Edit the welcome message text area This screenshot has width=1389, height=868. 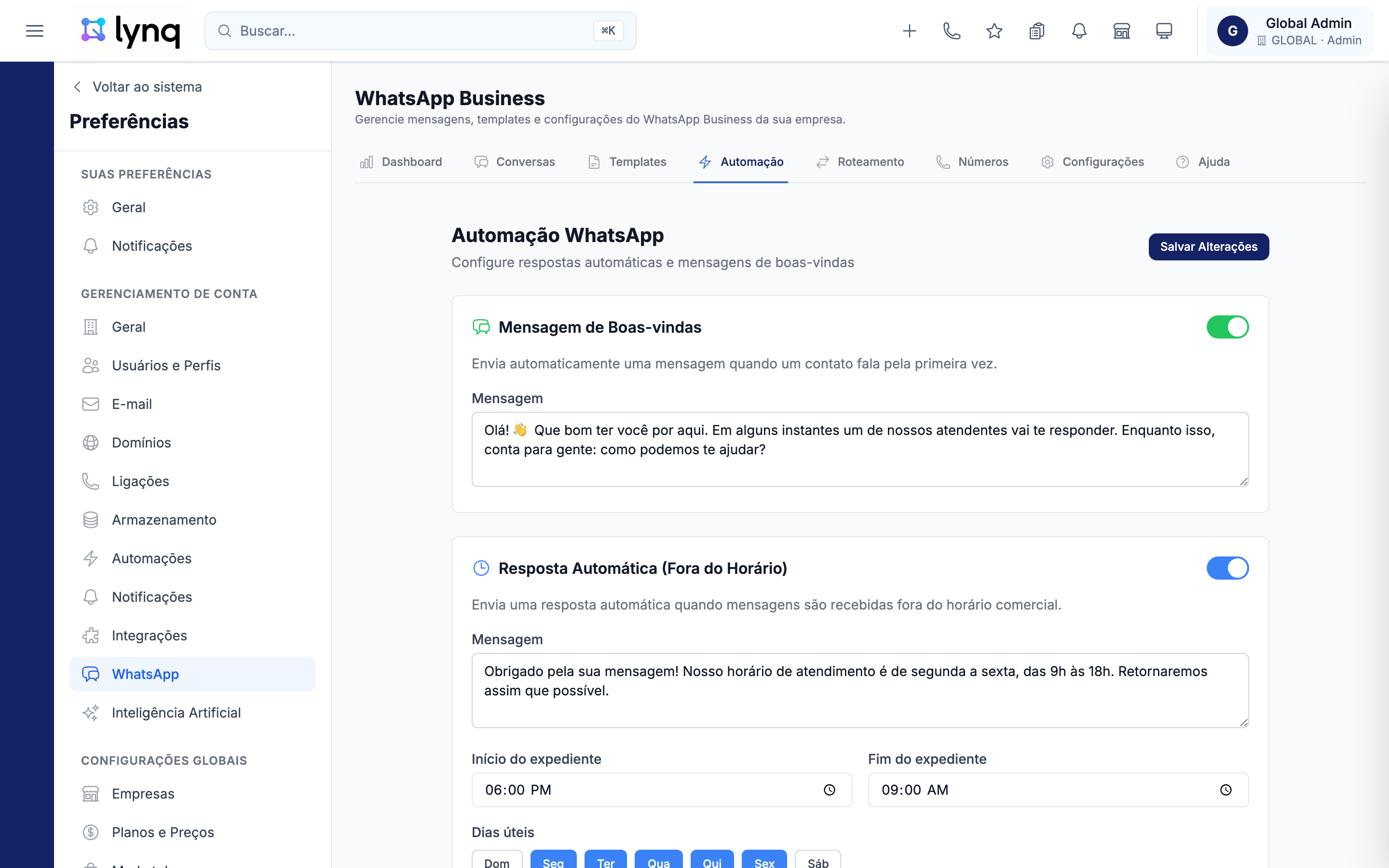tap(860, 449)
